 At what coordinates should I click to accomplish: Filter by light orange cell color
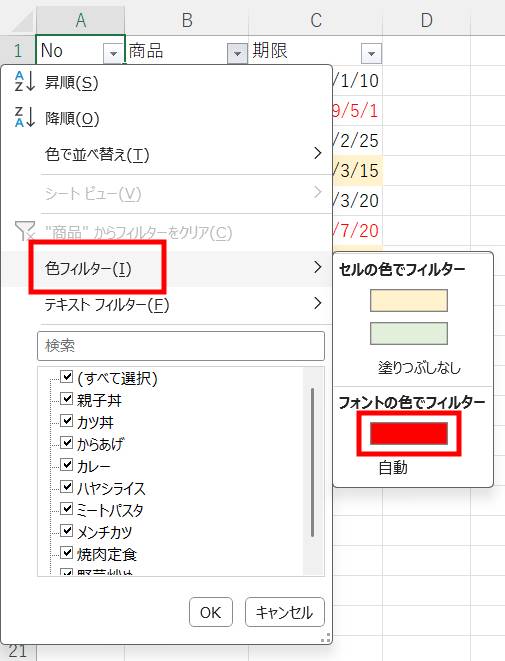[x=408, y=300]
